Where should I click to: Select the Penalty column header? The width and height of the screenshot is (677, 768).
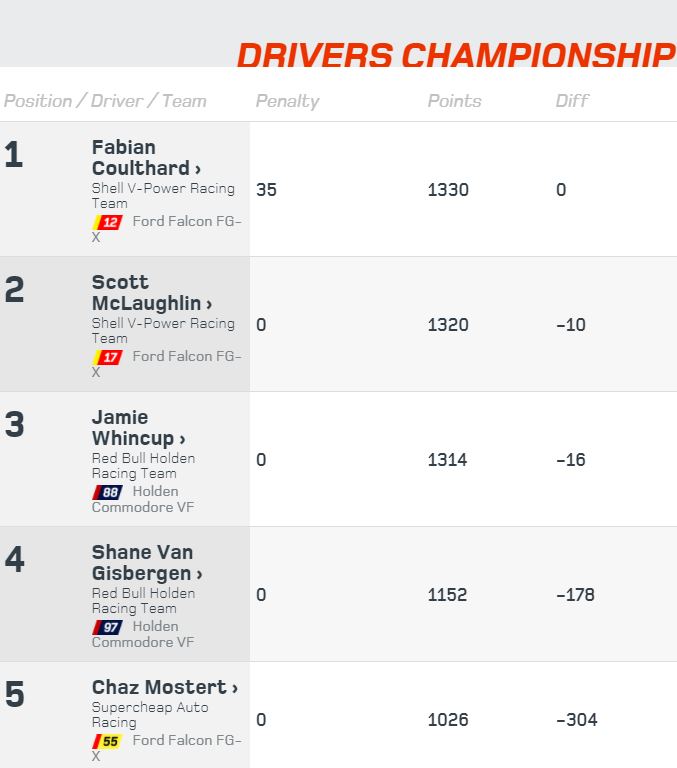pos(287,101)
